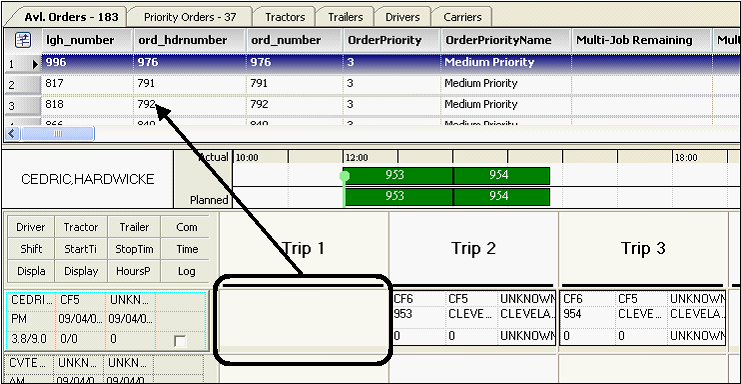Click the ord_number column header

tap(295, 40)
